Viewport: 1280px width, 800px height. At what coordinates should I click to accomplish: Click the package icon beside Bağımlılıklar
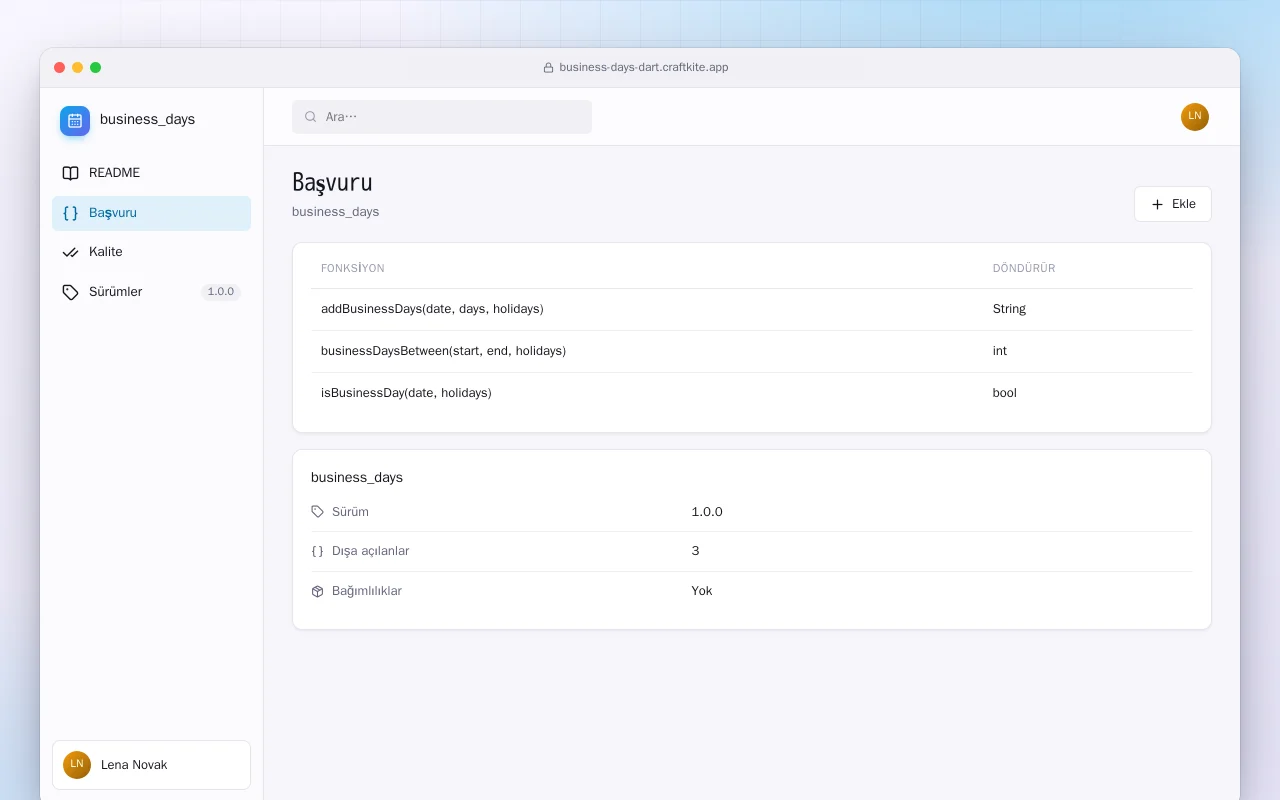coord(318,591)
